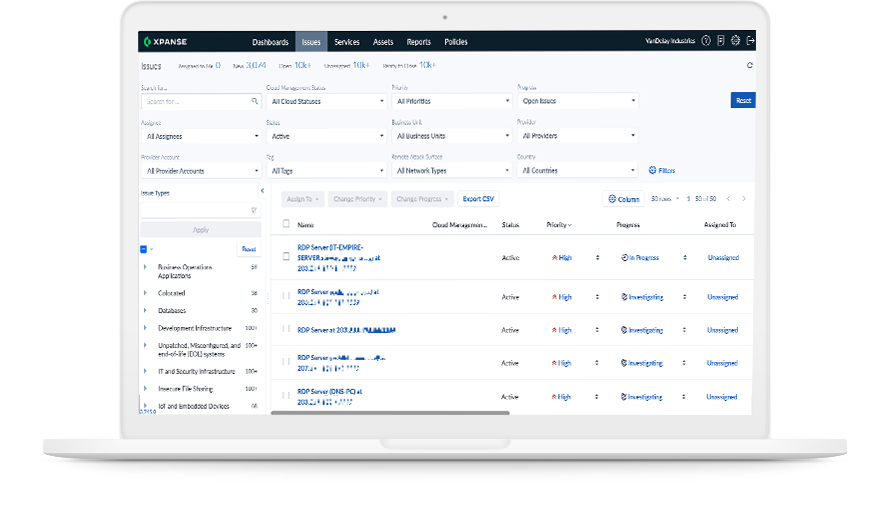Open the All Priorities dropdown
The width and height of the screenshot is (886, 512).
pyautogui.click(x=451, y=101)
